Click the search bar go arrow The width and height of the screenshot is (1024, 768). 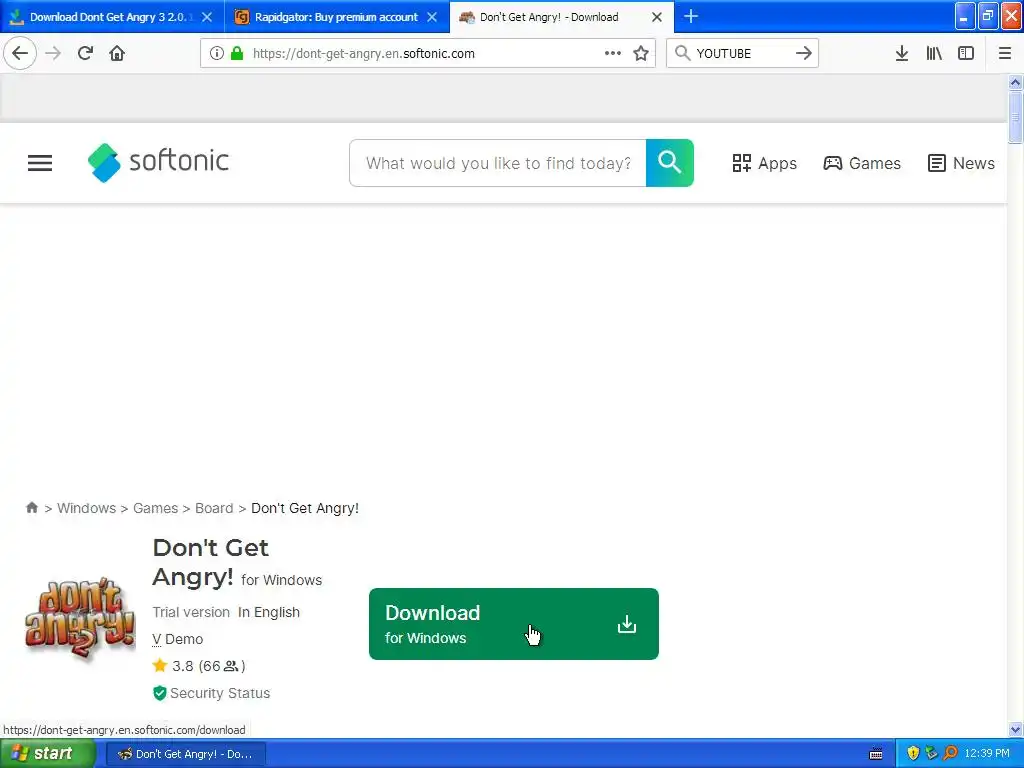803,54
